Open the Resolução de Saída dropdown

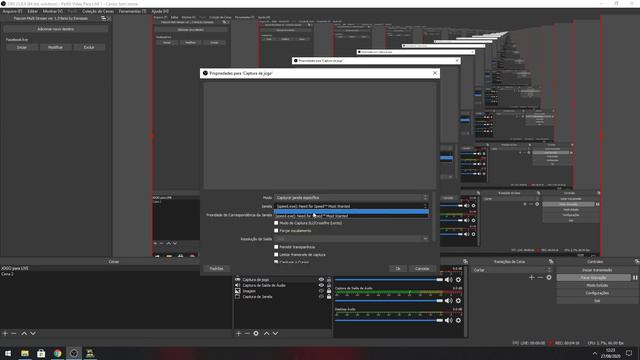(x=351, y=239)
